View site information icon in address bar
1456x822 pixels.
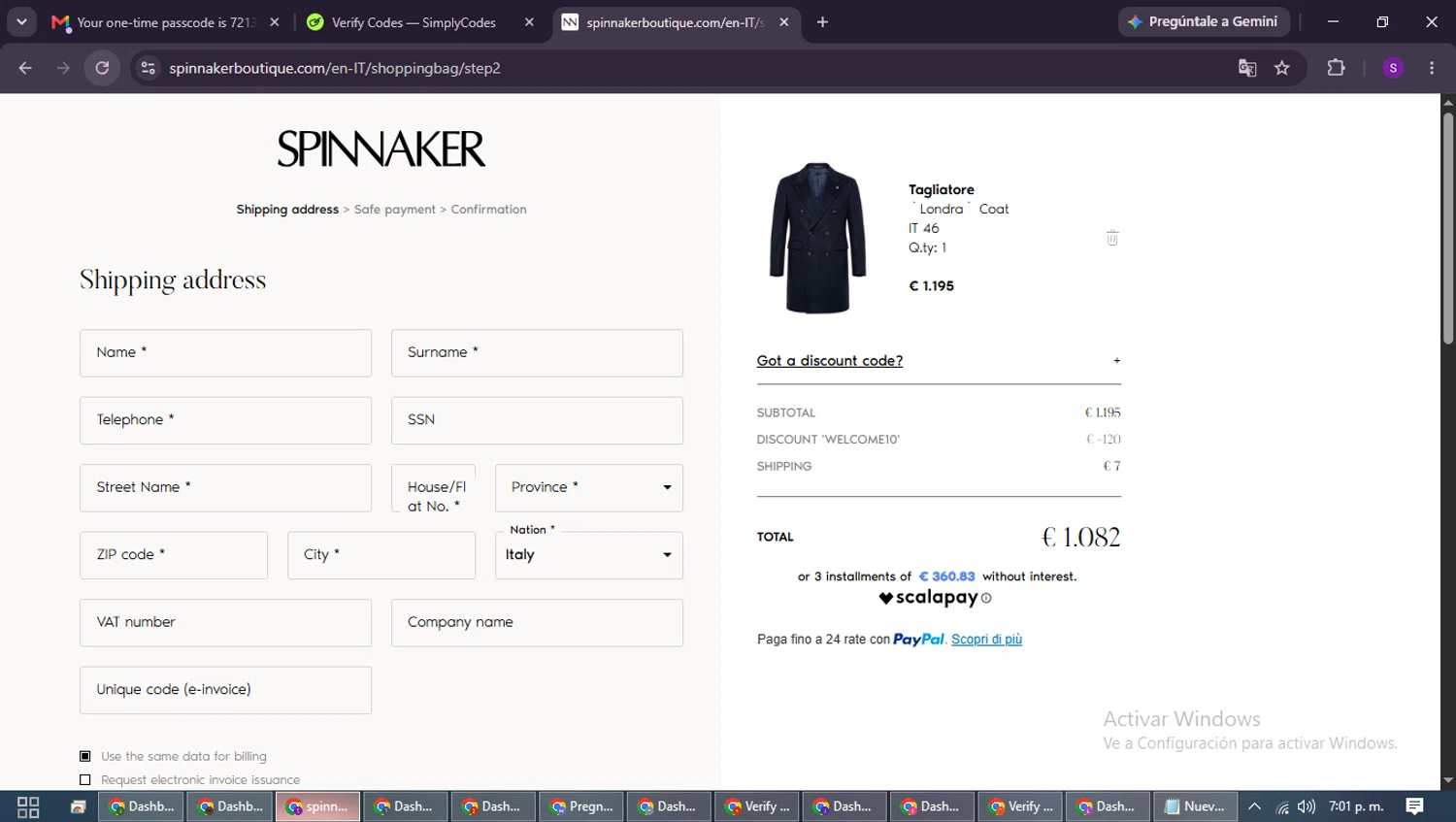149,68
